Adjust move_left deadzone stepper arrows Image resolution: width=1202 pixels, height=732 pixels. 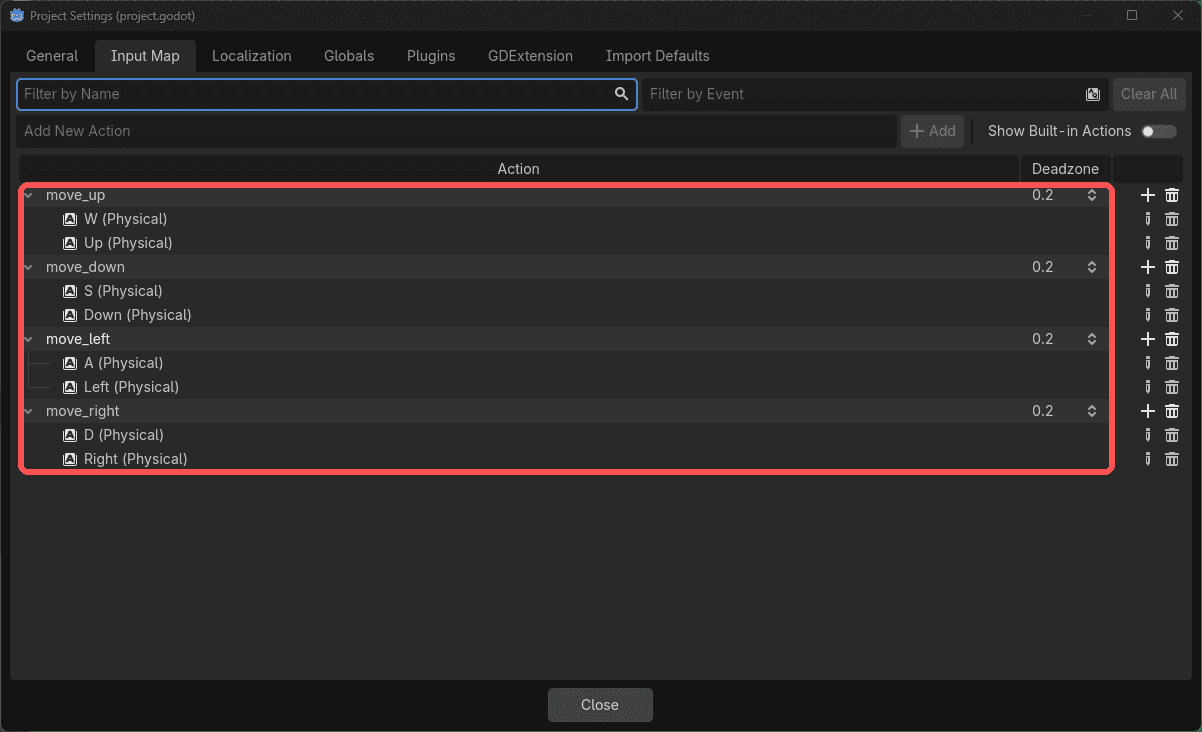1092,339
